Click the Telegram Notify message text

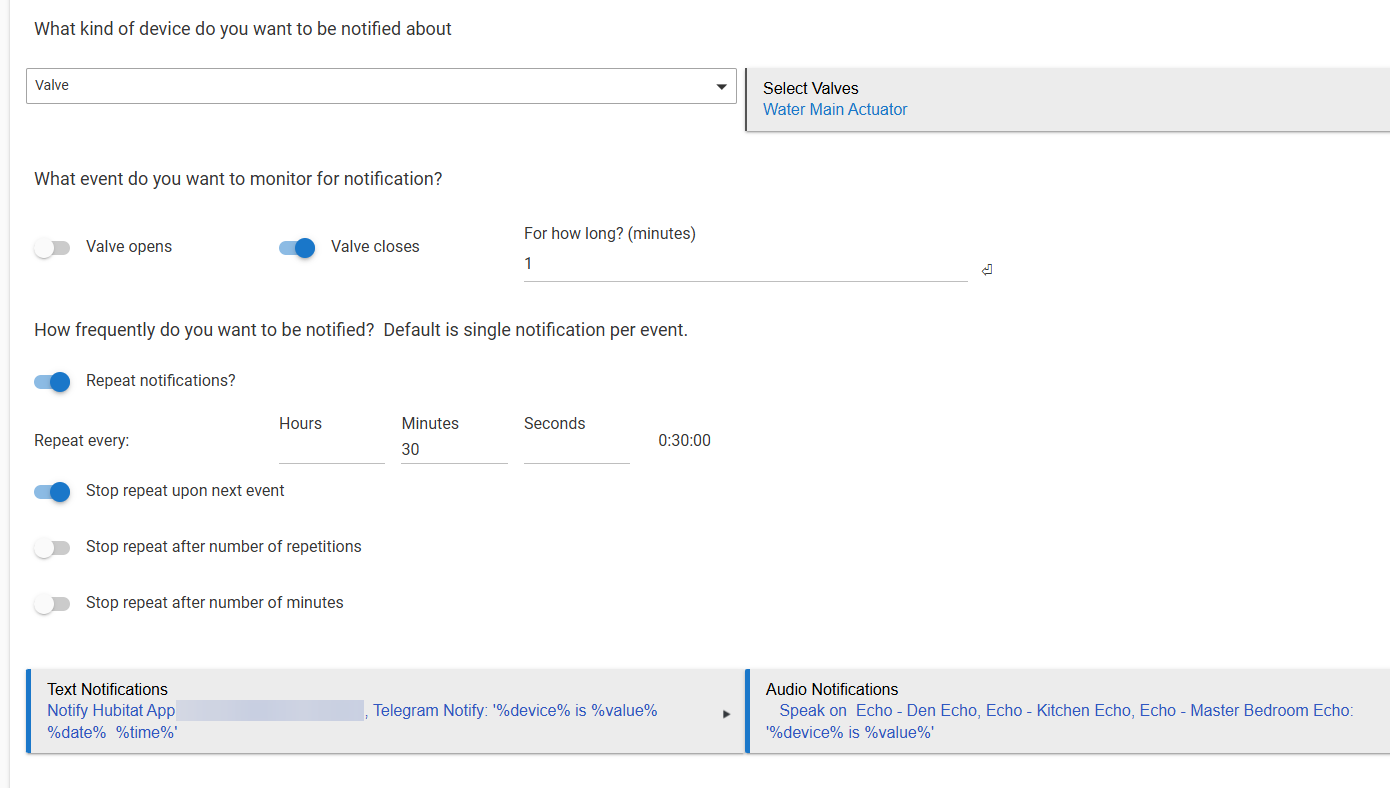(x=514, y=711)
